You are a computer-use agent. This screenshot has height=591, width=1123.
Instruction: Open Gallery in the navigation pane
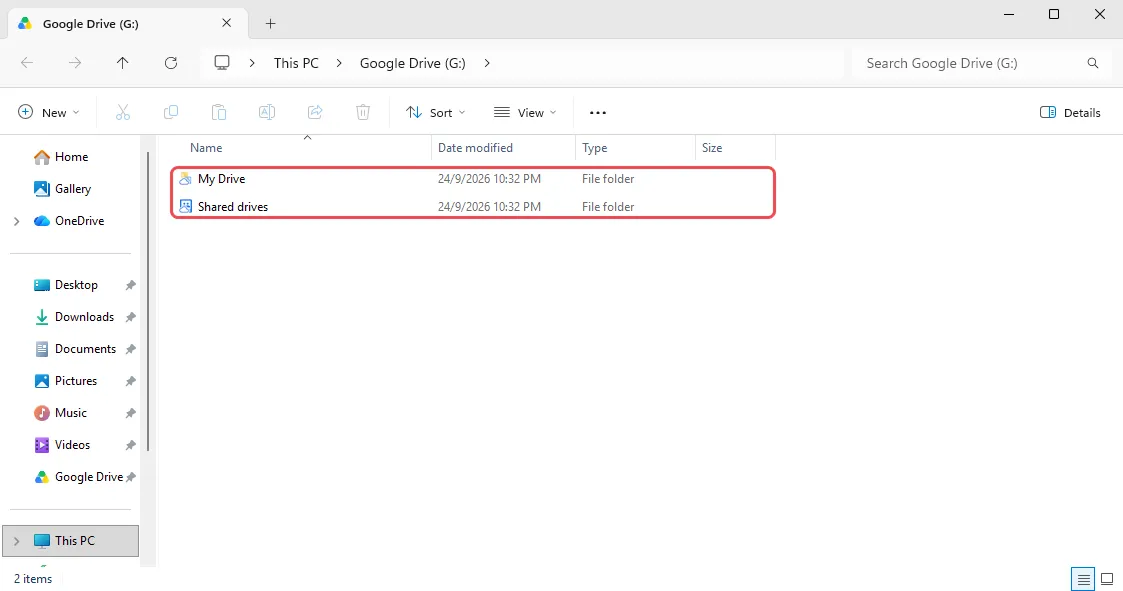click(x=72, y=189)
